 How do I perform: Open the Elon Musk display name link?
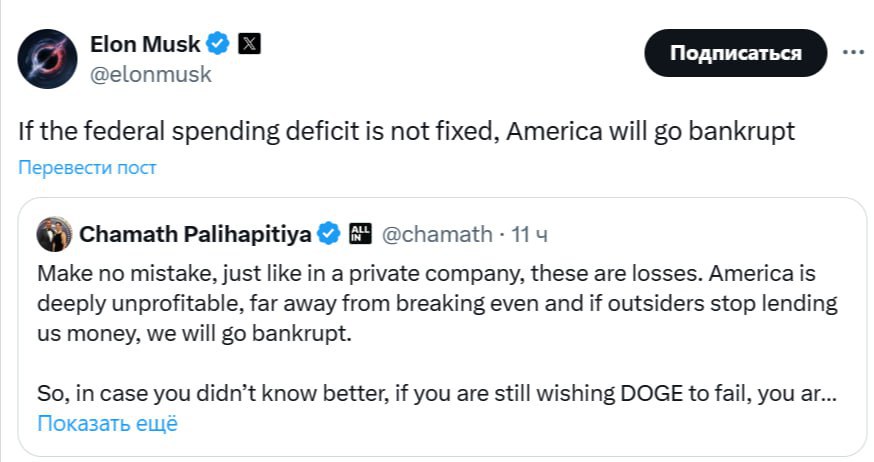145,44
